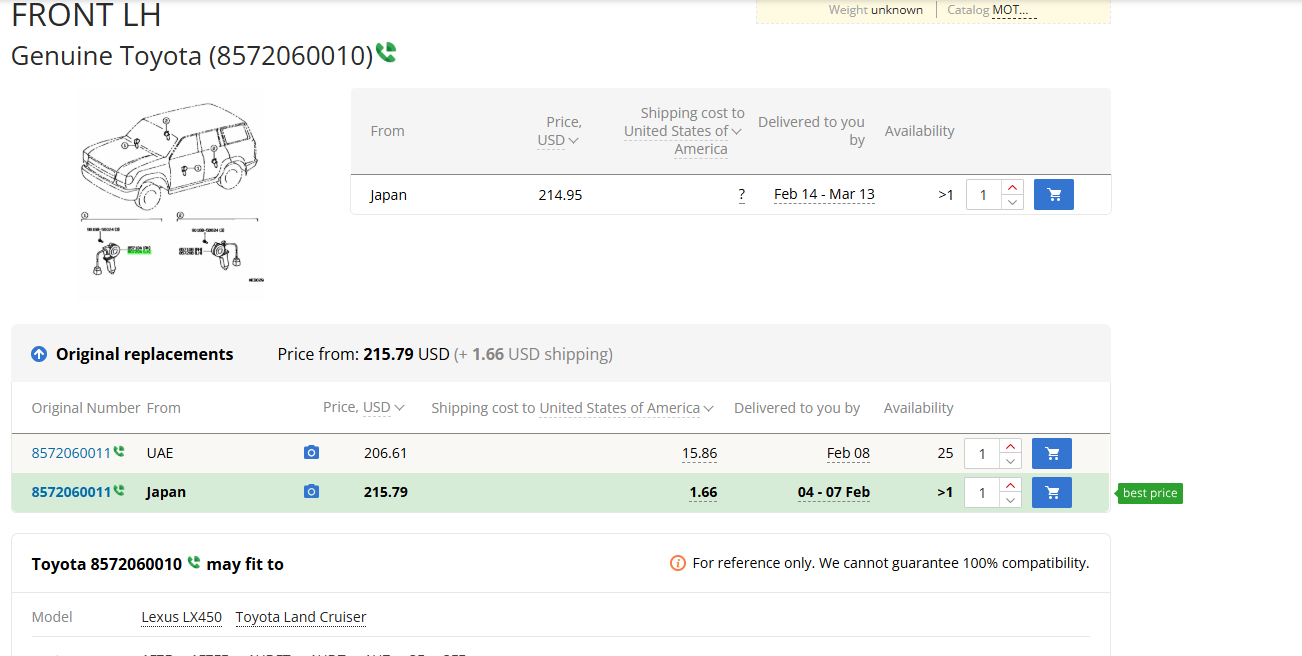Viewport: 1302px width, 656px height.
Task: Click phone icon beside Genuine Toyota 8572060010 heading
Action: 386,52
